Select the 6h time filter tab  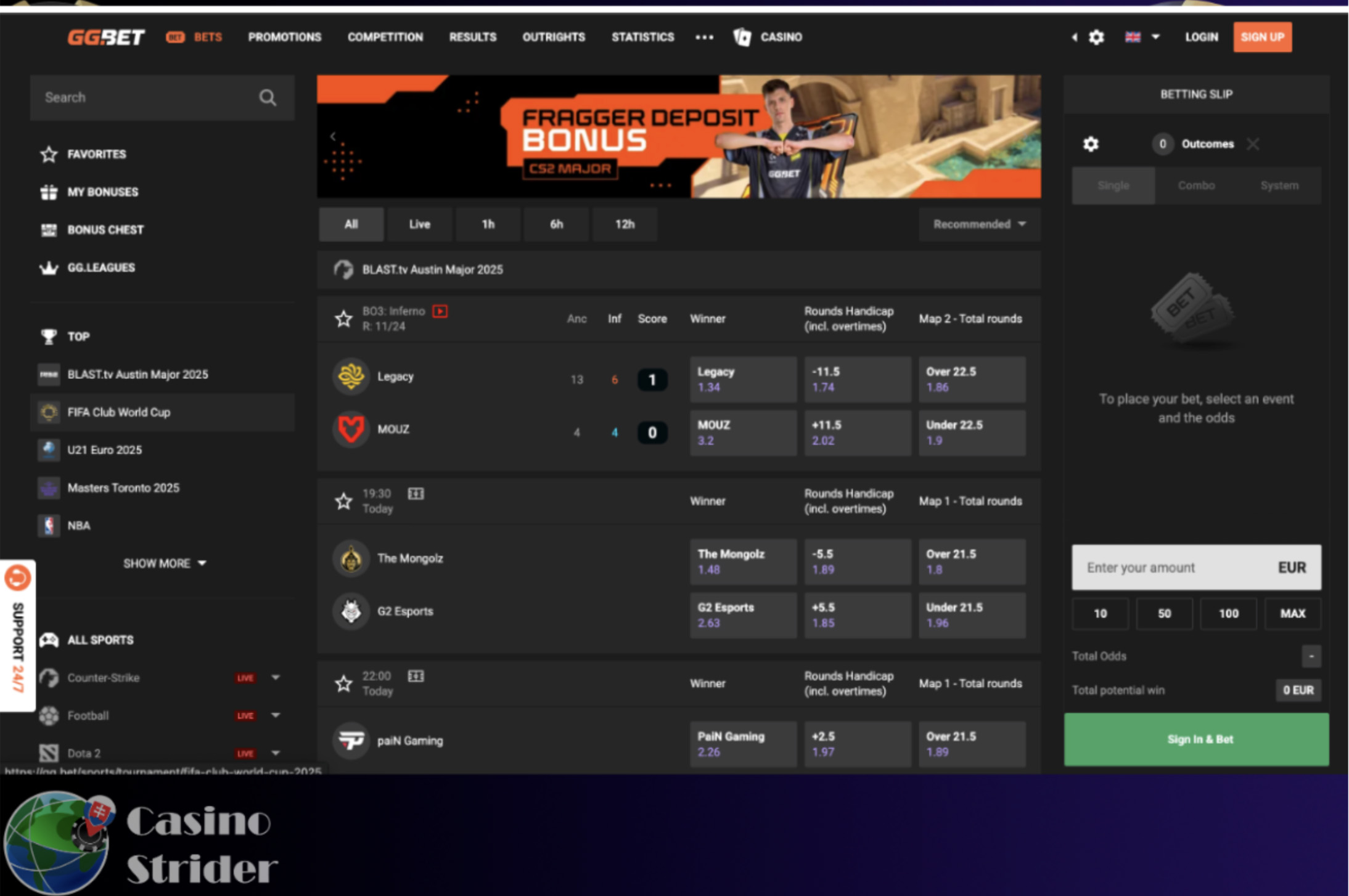pos(556,224)
